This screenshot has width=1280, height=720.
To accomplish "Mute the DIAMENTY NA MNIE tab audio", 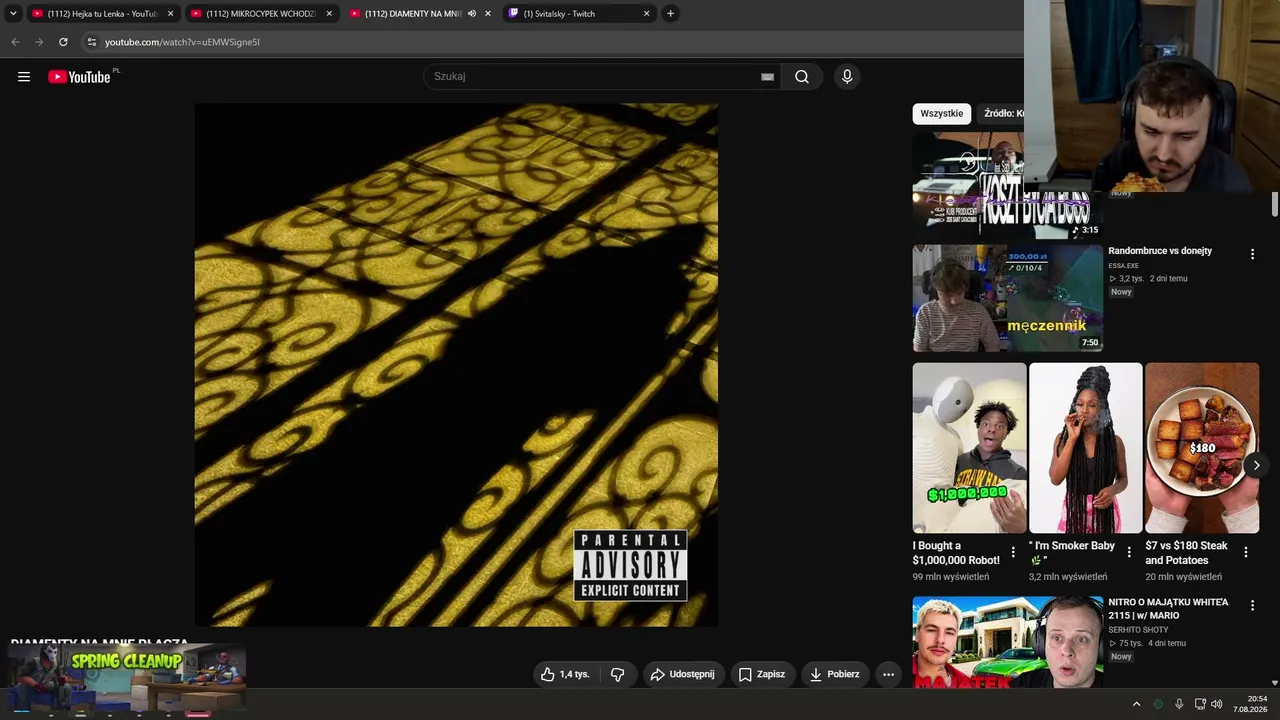I will point(472,14).
